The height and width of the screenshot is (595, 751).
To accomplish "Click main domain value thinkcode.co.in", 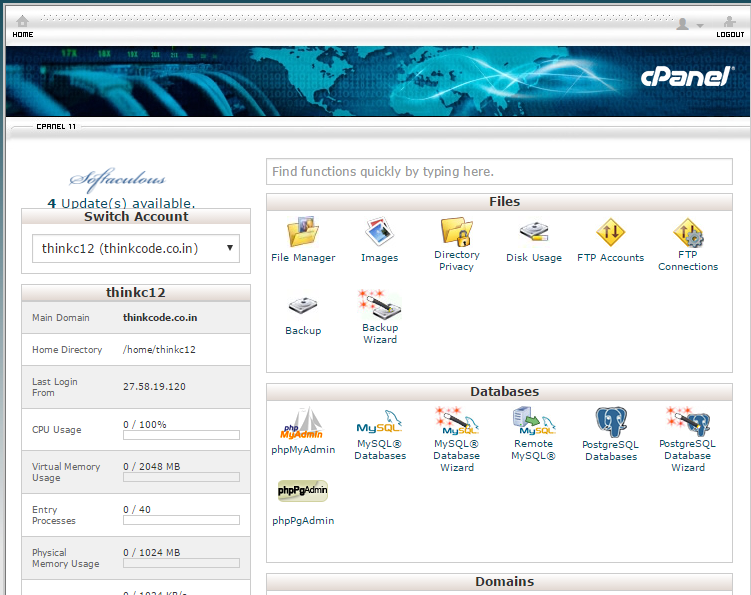I will pyautogui.click(x=160, y=318).
